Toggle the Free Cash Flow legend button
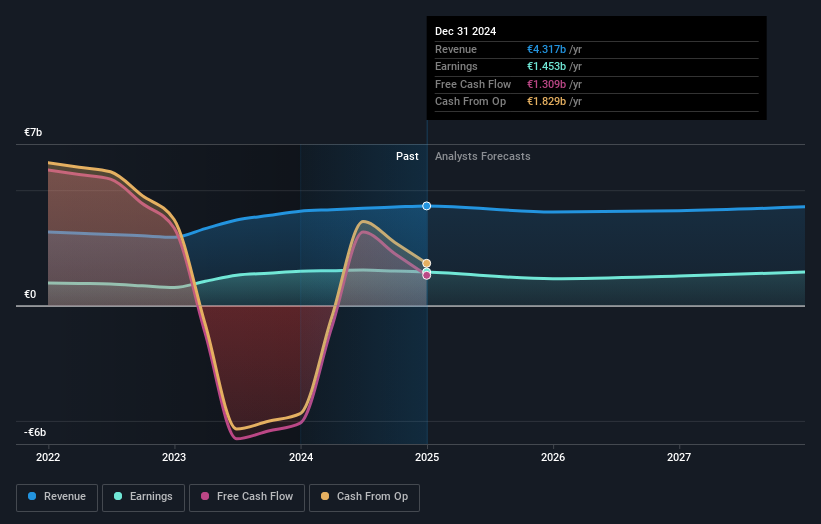Image resolution: width=821 pixels, height=524 pixels. 247,497
